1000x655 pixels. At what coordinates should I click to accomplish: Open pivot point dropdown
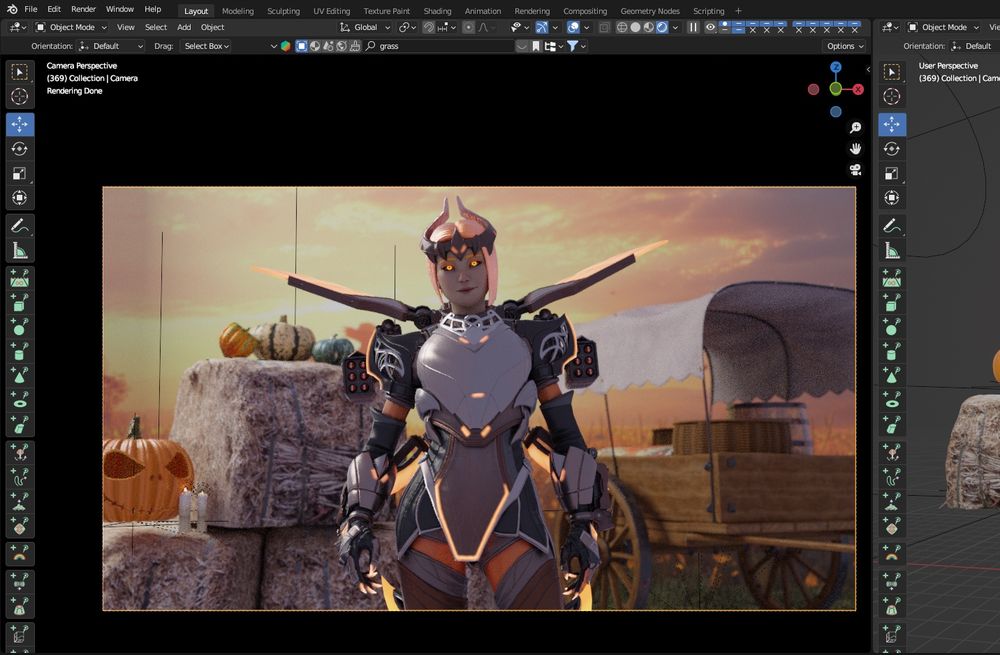407,27
